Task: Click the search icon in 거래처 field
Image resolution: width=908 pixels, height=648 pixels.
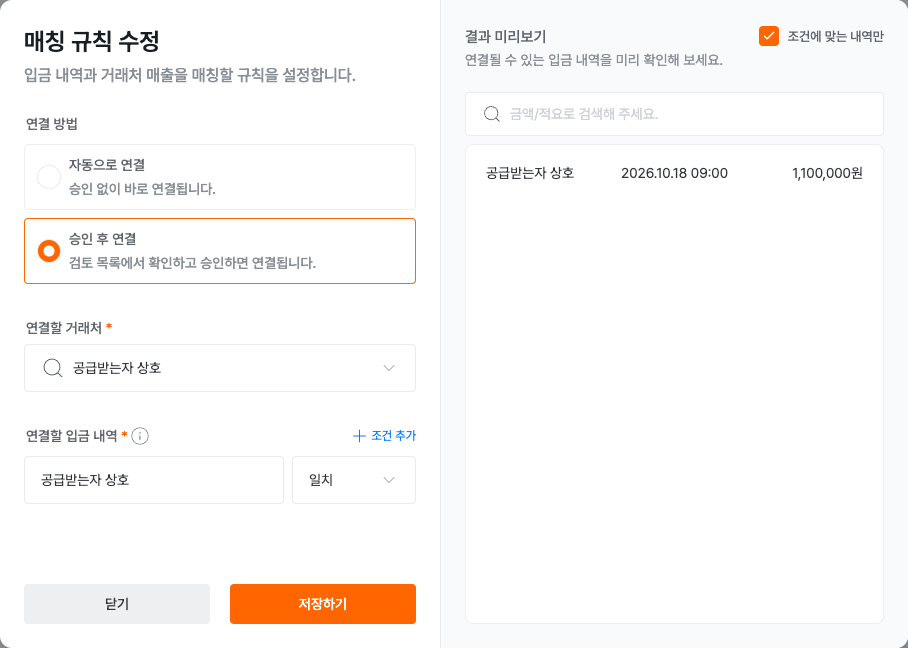Action: 53,368
